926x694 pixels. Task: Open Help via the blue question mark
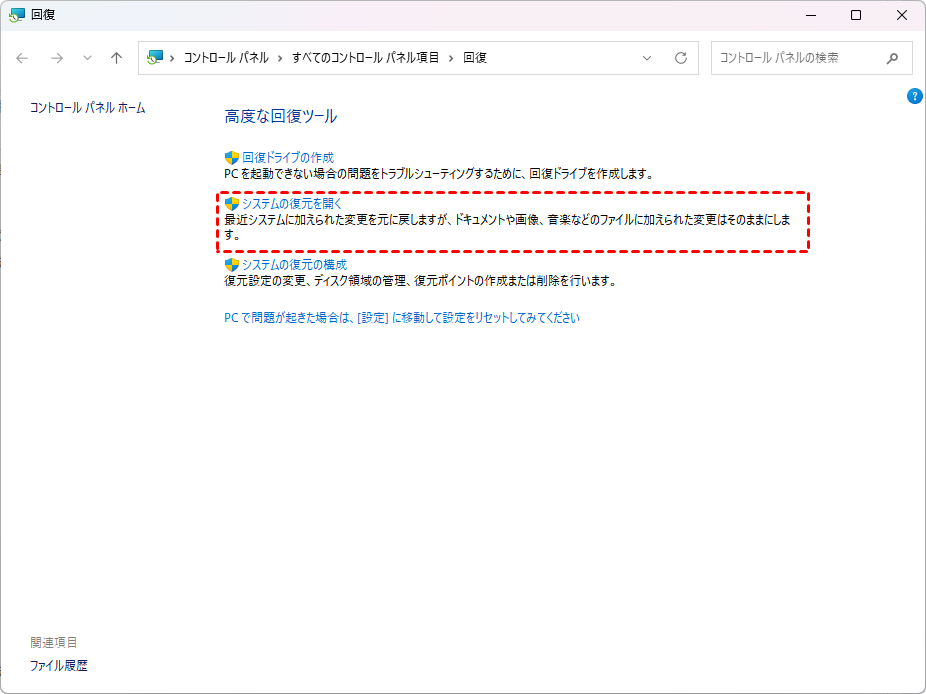tap(914, 96)
